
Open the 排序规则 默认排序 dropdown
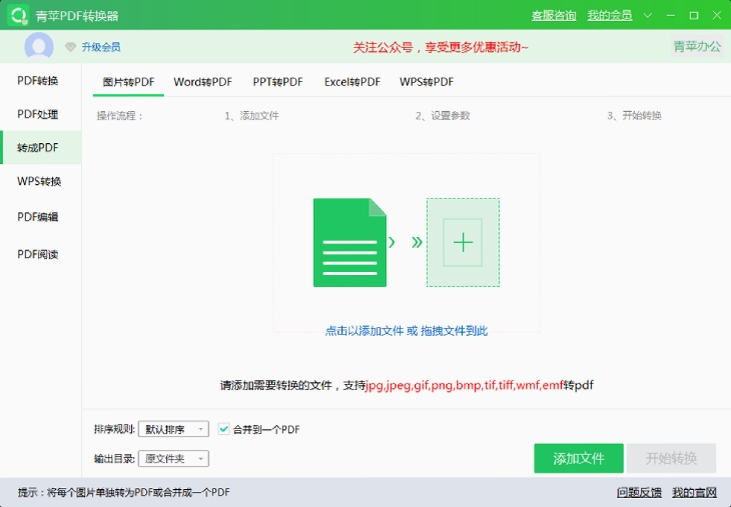pyautogui.click(x=173, y=429)
